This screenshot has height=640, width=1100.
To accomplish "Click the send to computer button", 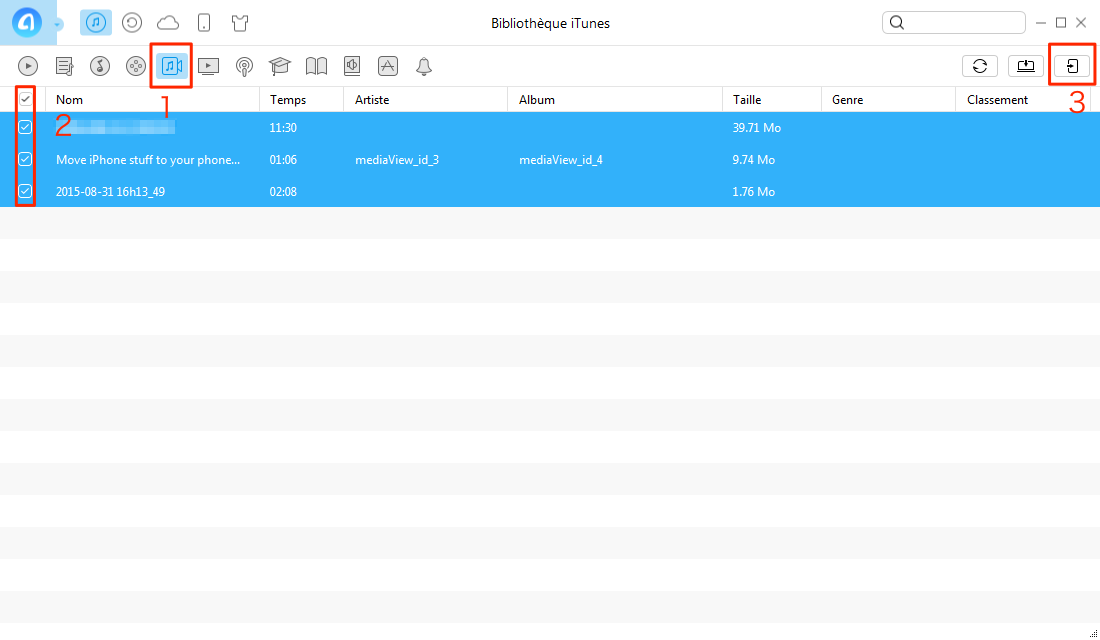I will point(1026,66).
